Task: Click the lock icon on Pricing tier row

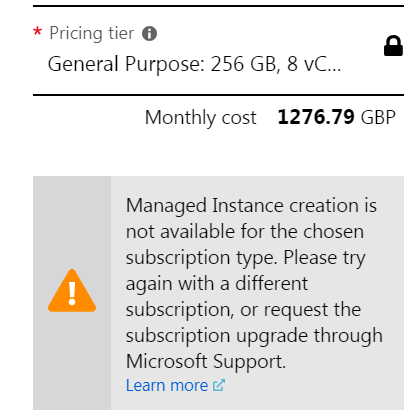Action: coord(393,46)
